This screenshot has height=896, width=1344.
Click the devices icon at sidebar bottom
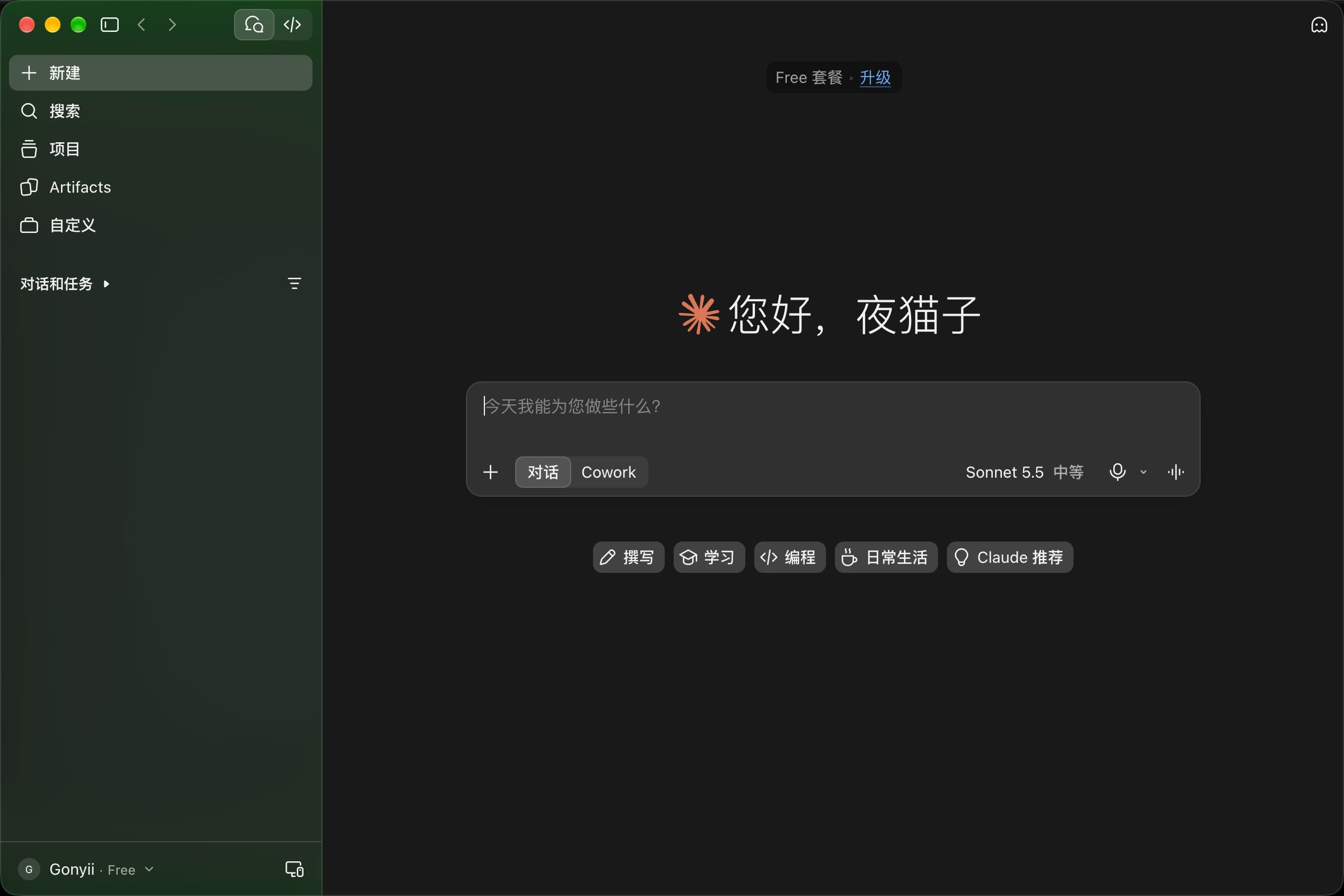295,869
